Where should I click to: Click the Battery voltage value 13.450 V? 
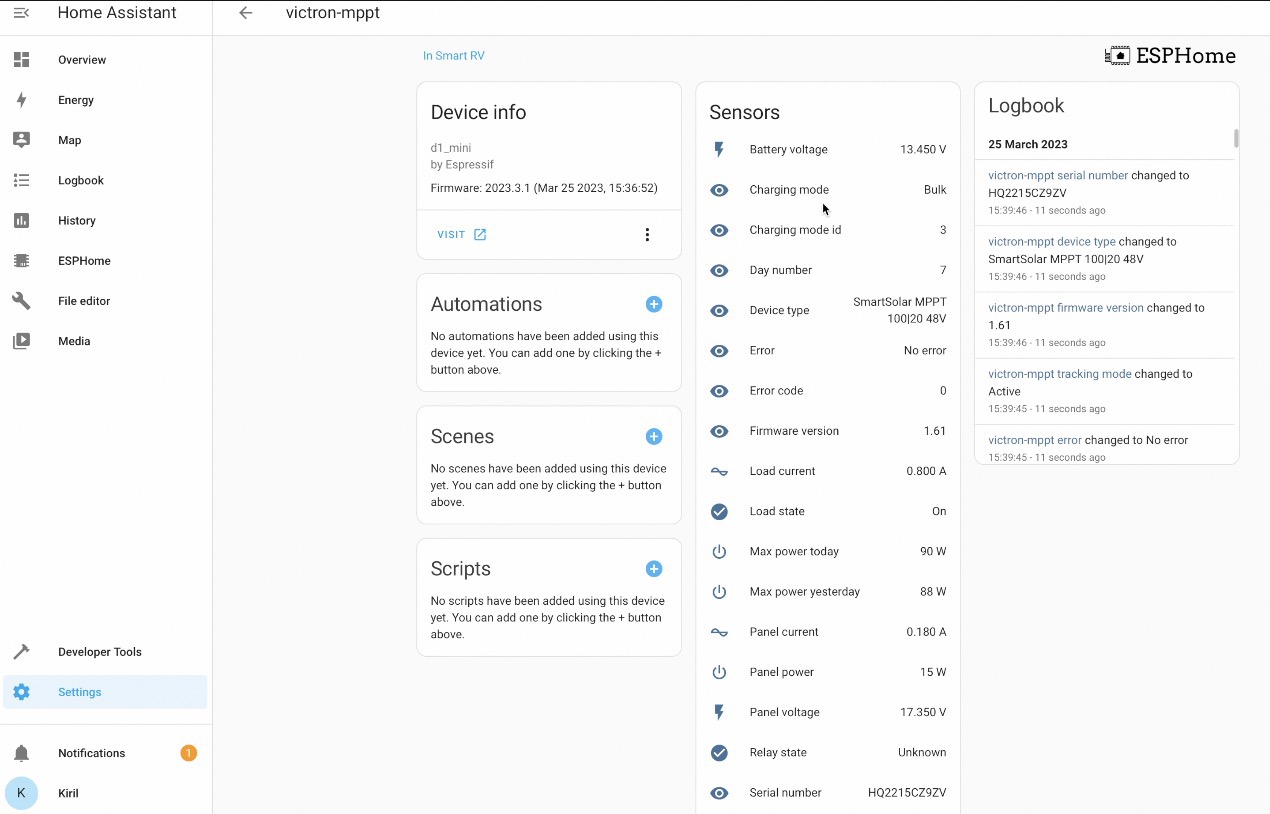[923, 150]
